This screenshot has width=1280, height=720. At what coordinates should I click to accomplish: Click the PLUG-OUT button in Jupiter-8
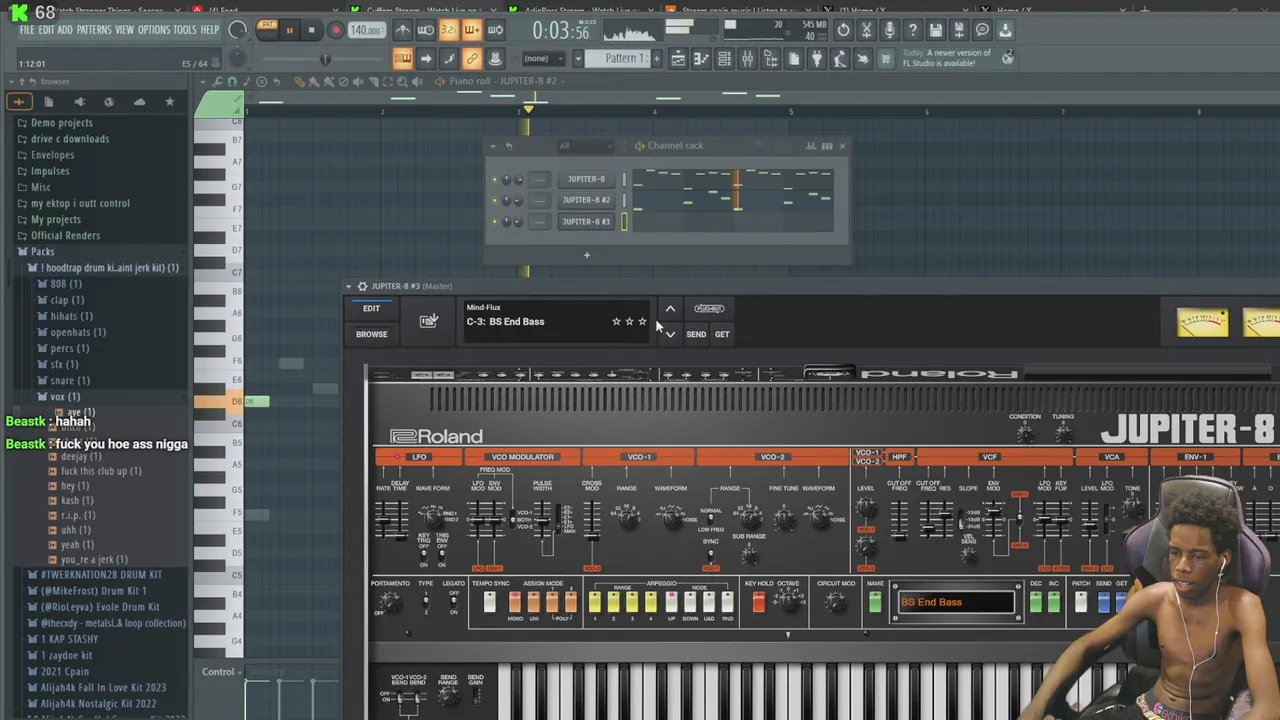709,309
